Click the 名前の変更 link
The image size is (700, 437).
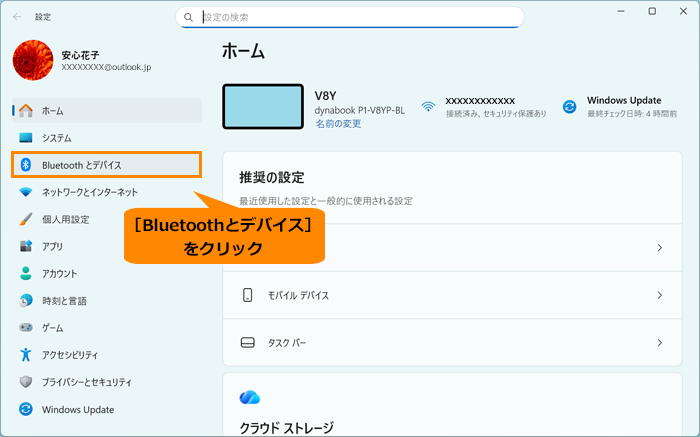point(338,124)
